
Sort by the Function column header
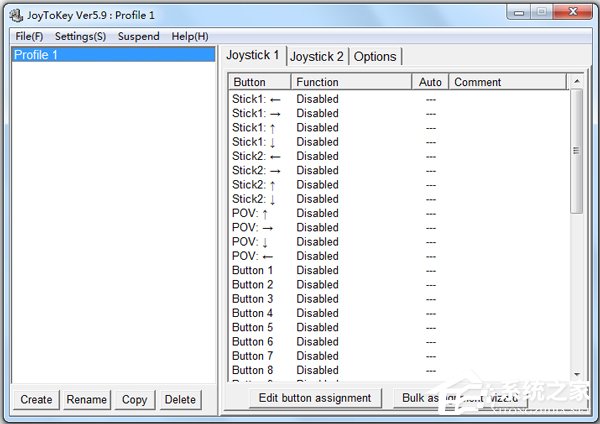[x=350, y=82]
